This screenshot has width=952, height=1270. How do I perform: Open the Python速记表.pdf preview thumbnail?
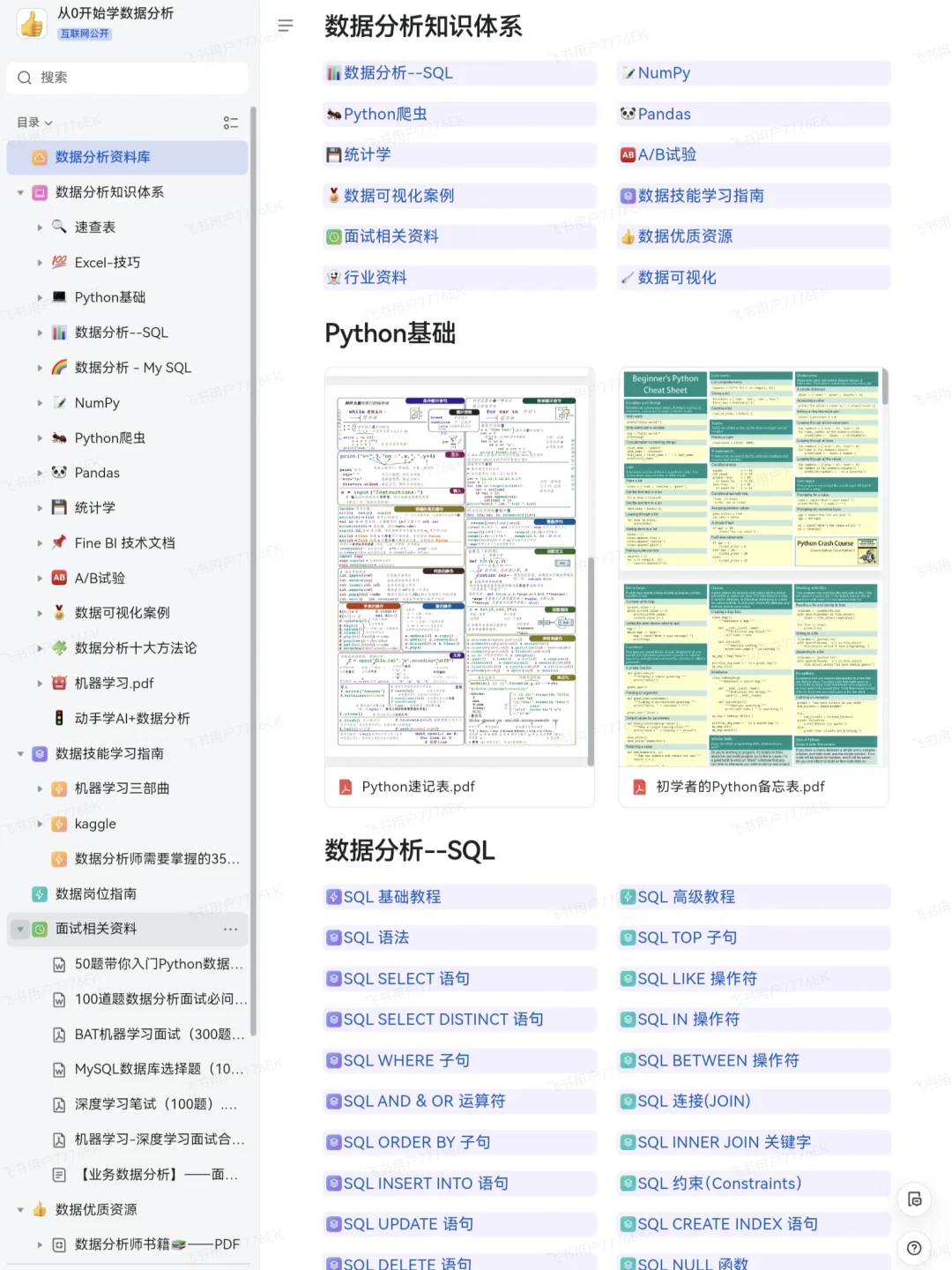tap(459, 564)
